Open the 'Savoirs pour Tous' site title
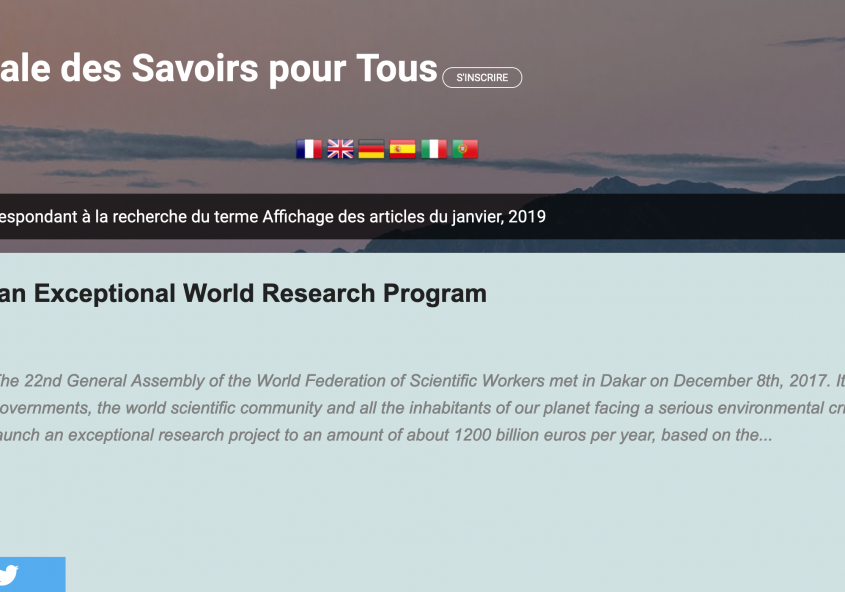 [x=218, y=69]
